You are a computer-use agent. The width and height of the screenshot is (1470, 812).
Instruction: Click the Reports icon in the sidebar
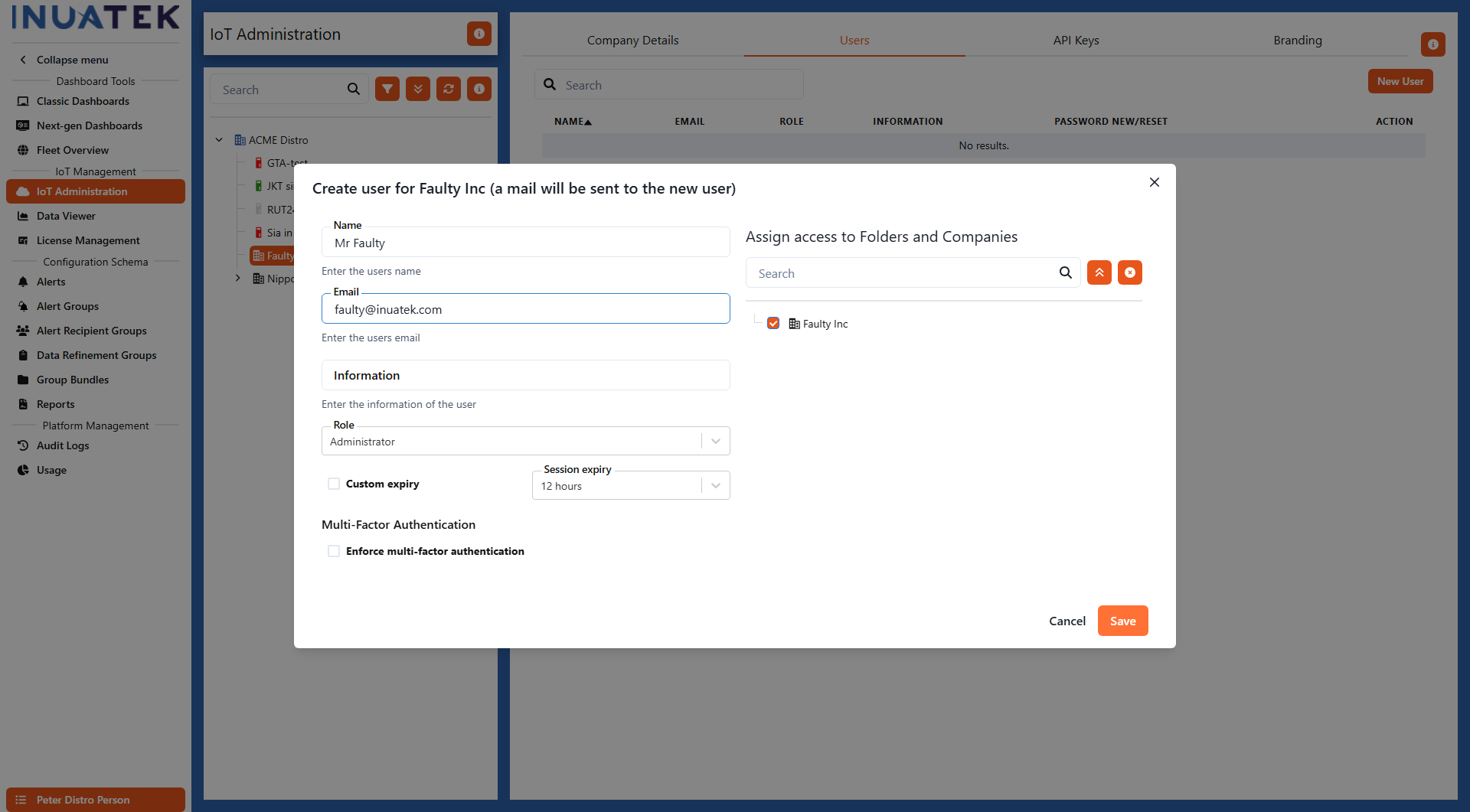pyautogui.click(x=23, y=404)
